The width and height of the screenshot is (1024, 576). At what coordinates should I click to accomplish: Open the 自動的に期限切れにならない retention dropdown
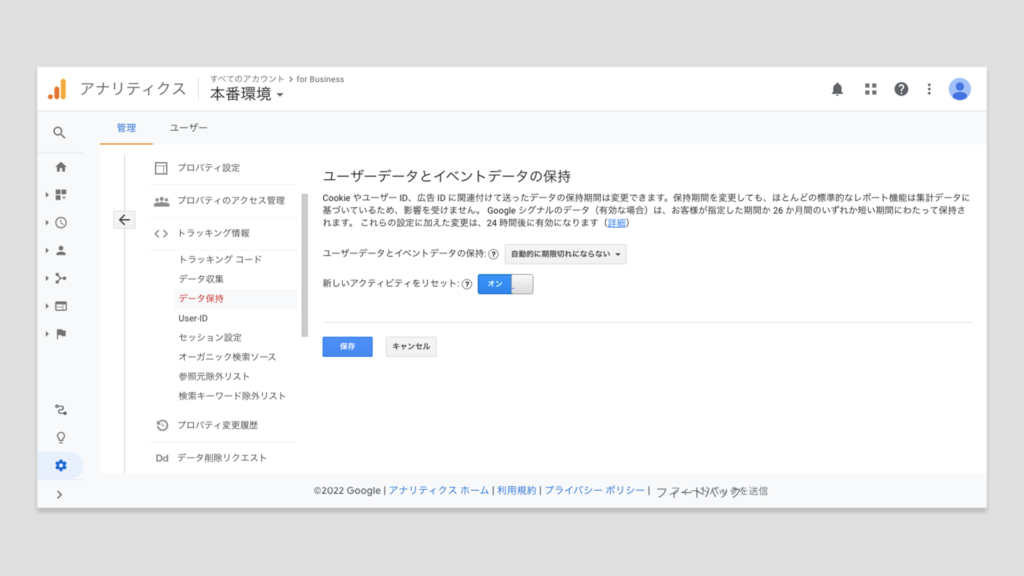coord(566,254)
